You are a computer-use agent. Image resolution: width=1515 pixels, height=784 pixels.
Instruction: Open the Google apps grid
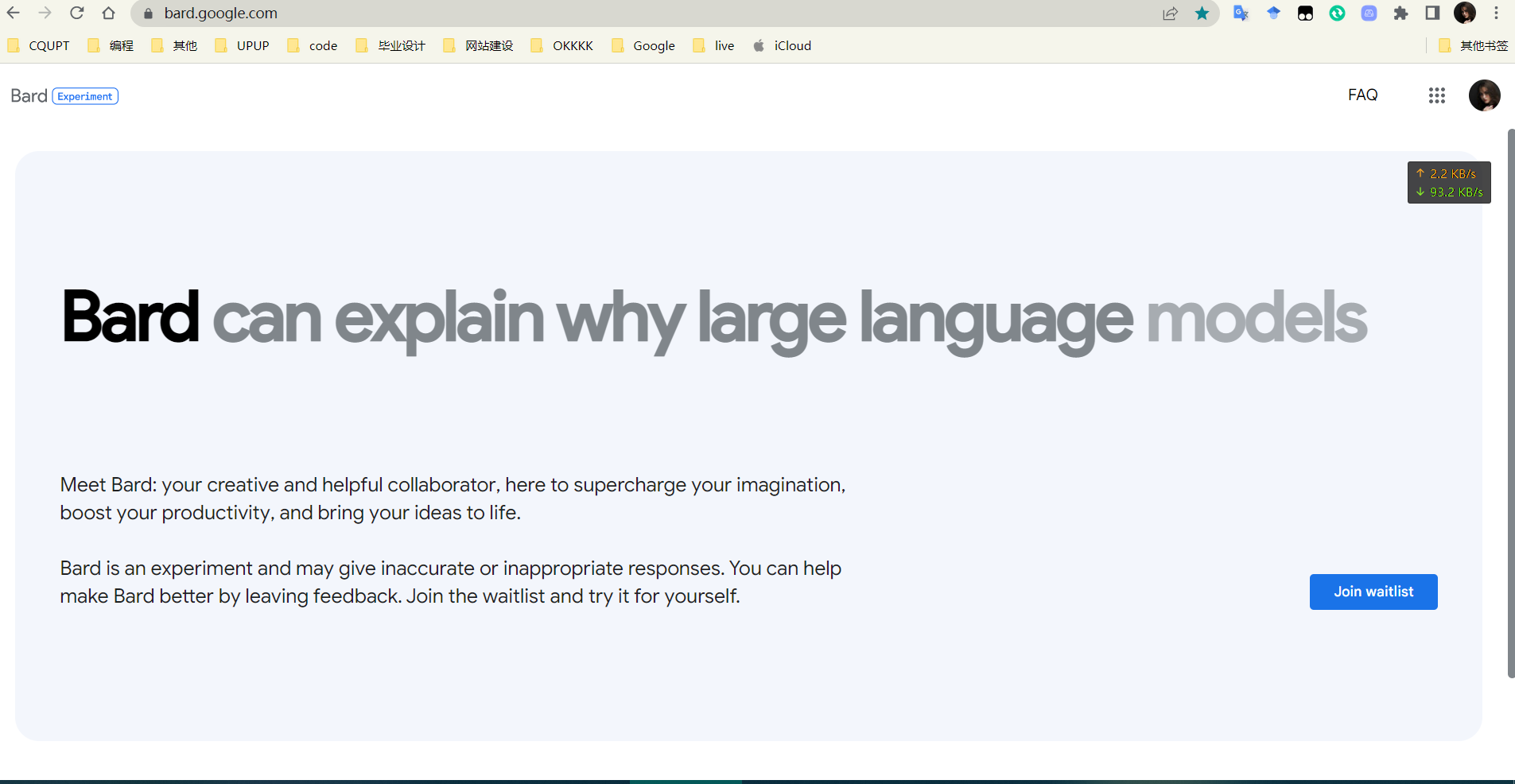(1436, 95)
